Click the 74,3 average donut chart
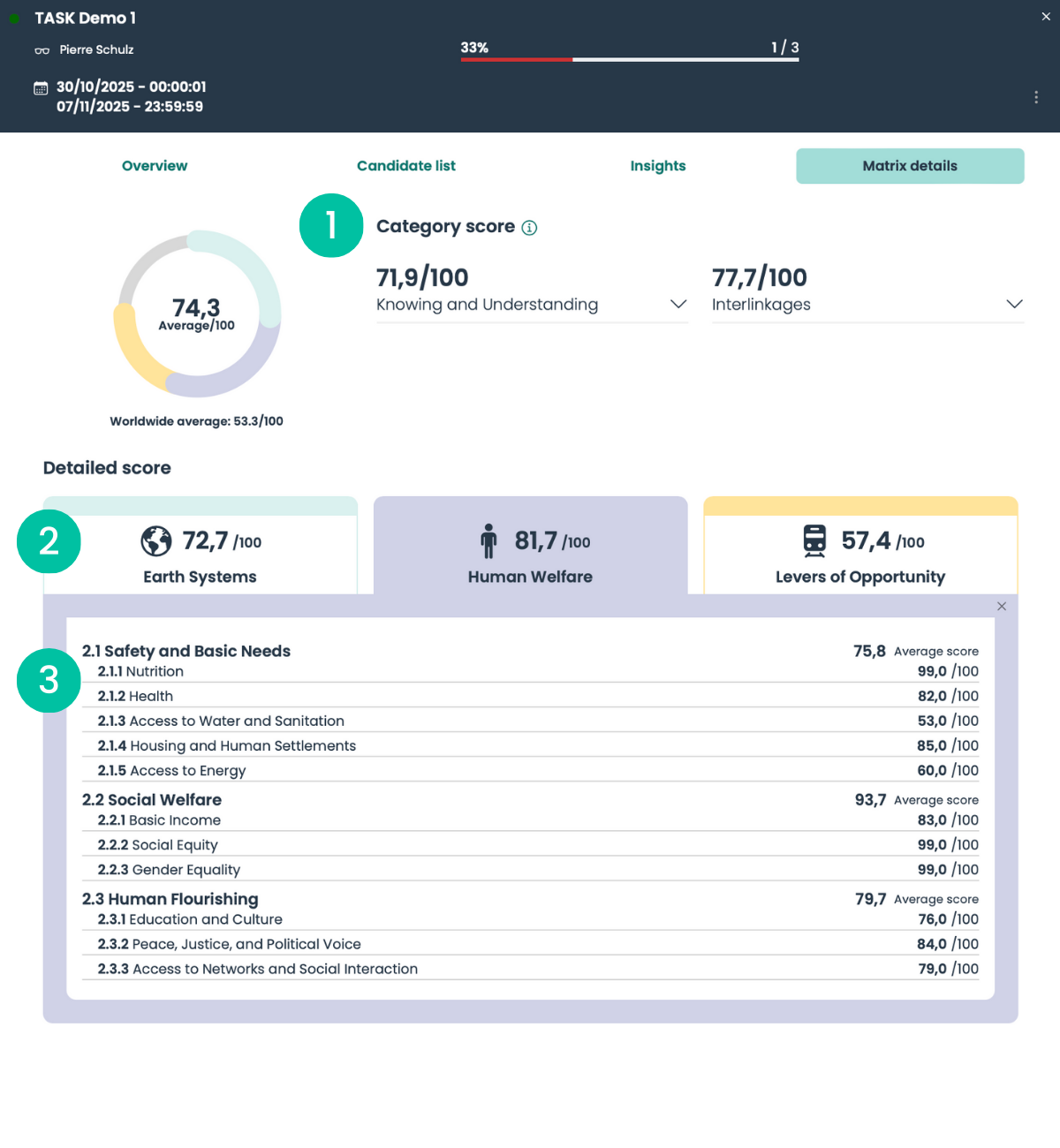 (x=197, y=314)
